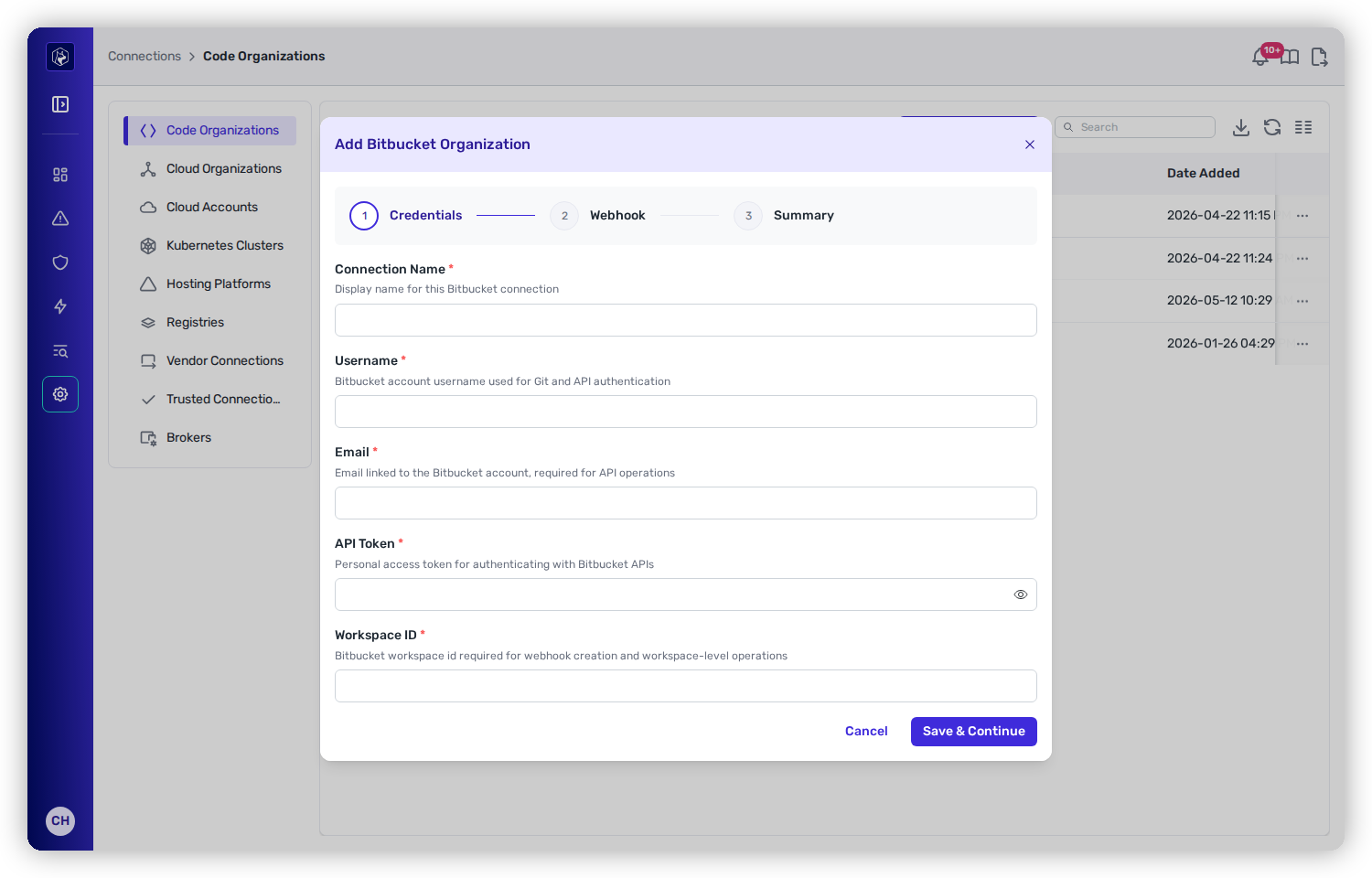This screenshot has width=1372, height=878.
Task: Open Hosting Platforms
Action: 210,284
